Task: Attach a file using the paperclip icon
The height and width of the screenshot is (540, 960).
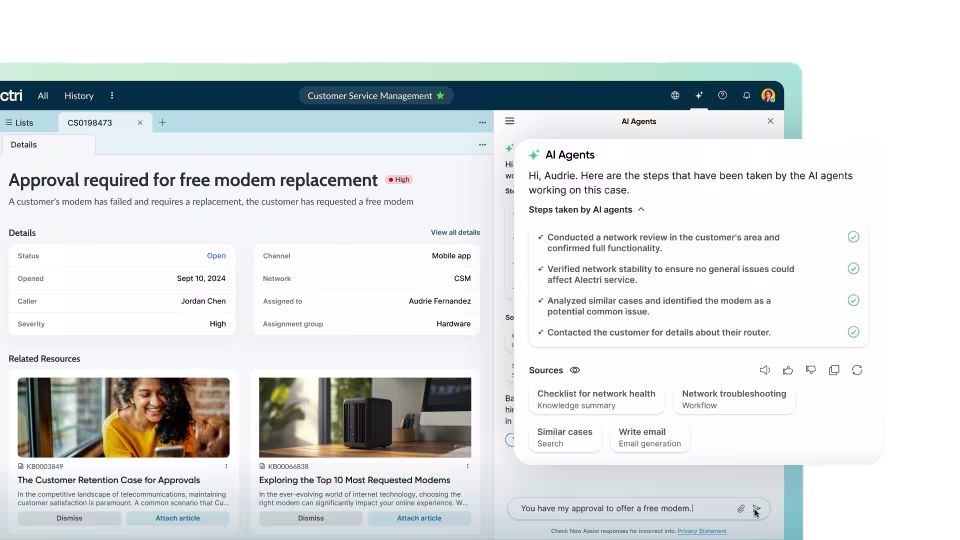Action: [x=741, y=509]
